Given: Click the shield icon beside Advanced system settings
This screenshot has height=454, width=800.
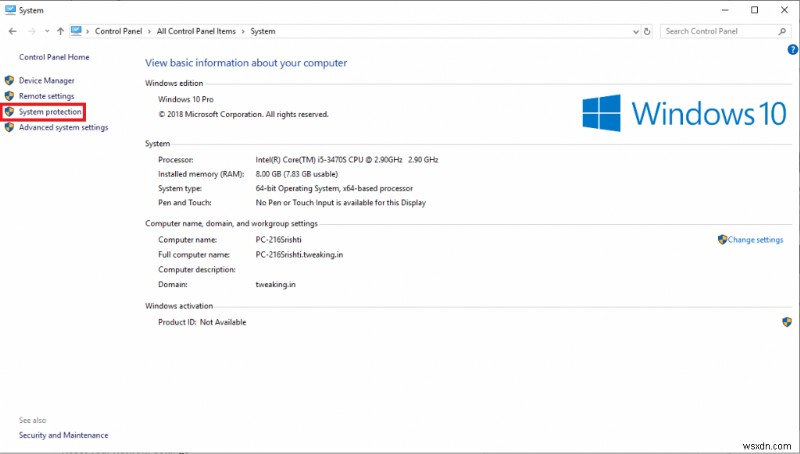Looking at the screenshot, I should point(9,128).
